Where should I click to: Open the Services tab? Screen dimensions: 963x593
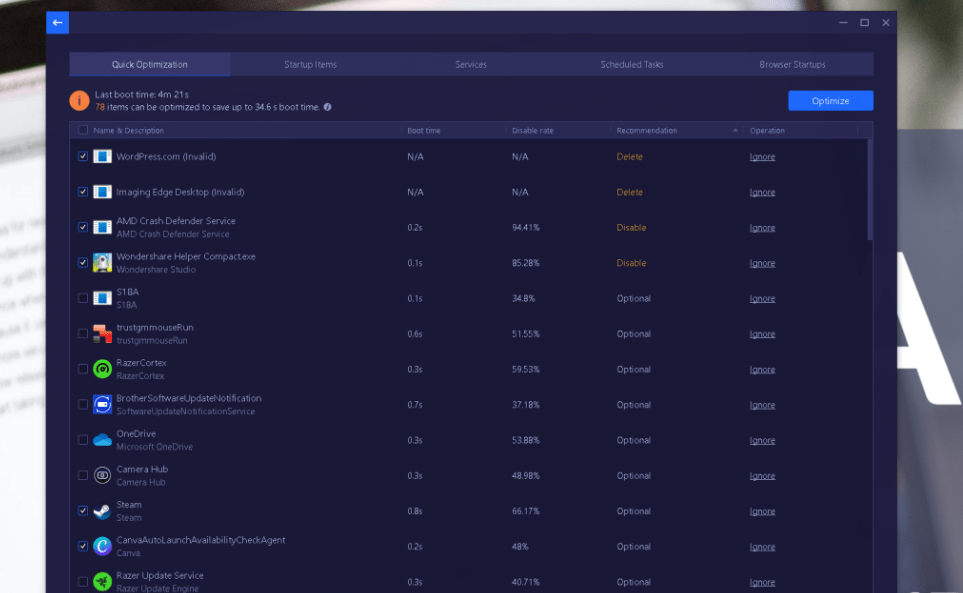471,64
